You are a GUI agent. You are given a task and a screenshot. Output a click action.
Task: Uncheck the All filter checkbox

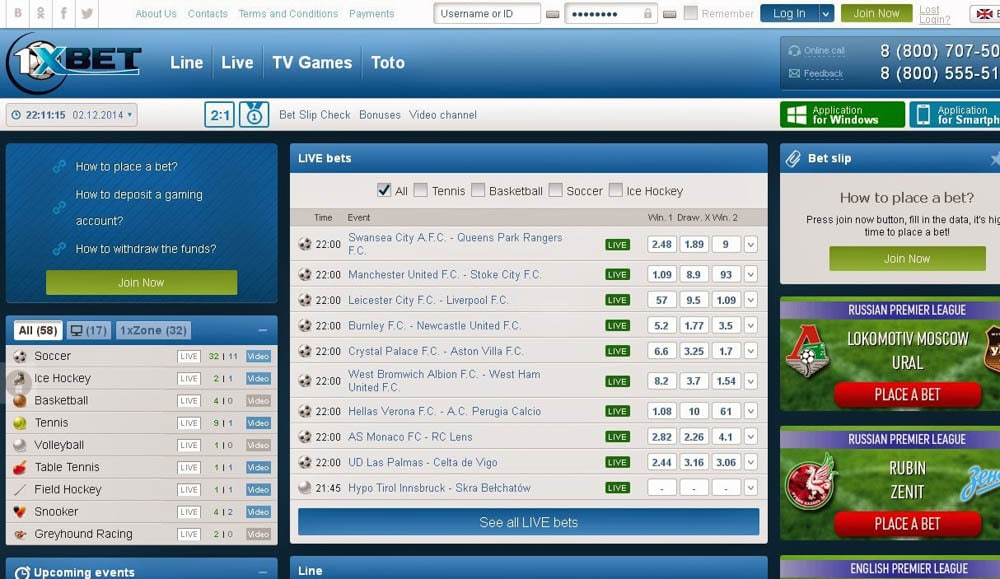pos(384,190)
